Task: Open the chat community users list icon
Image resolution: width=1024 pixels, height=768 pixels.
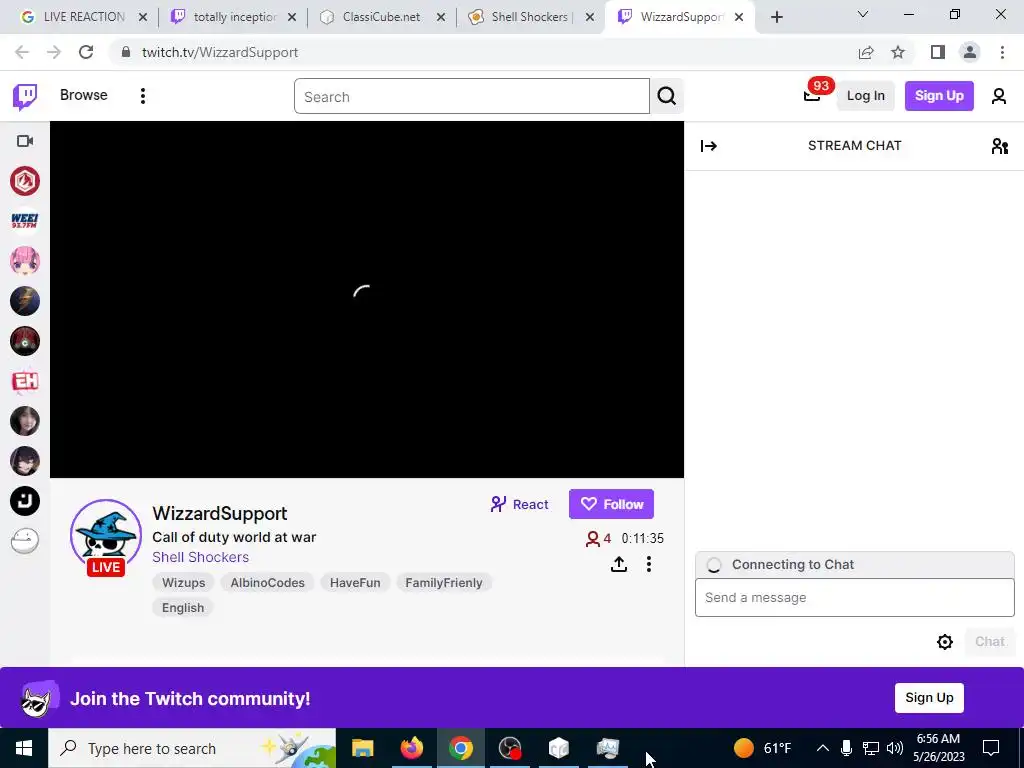Action: click(x=999, y=146)
